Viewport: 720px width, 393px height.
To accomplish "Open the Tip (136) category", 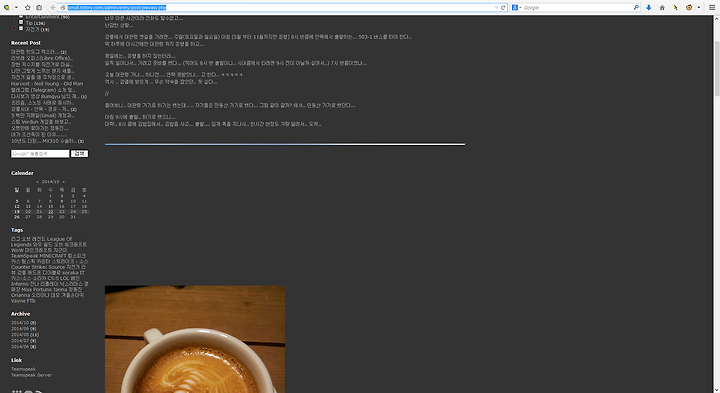I will click(x=35, y=23).
